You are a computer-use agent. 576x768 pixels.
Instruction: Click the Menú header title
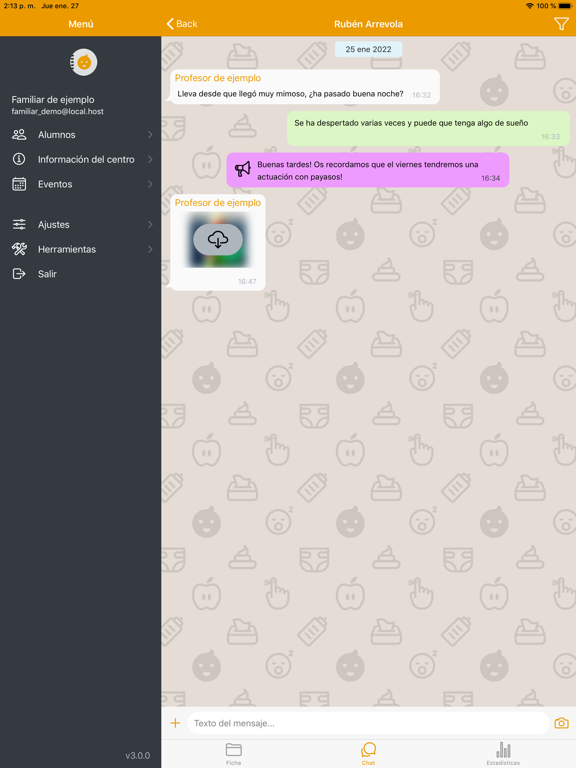click(81, 24)
